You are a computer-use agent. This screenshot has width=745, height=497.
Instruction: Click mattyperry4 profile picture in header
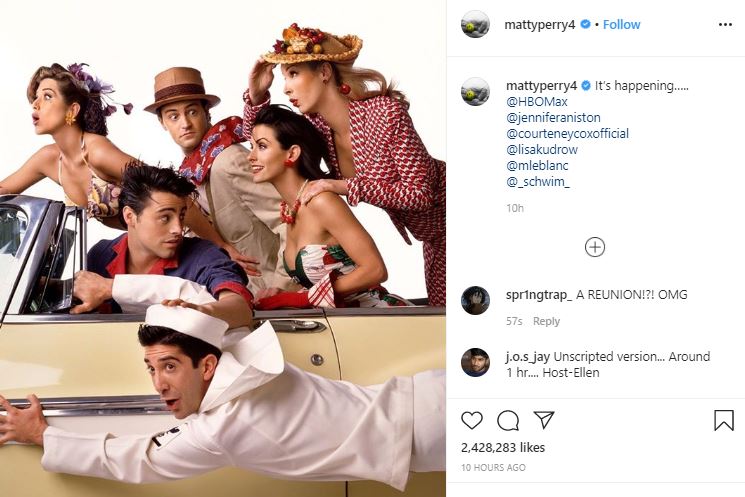coord(475,24)
